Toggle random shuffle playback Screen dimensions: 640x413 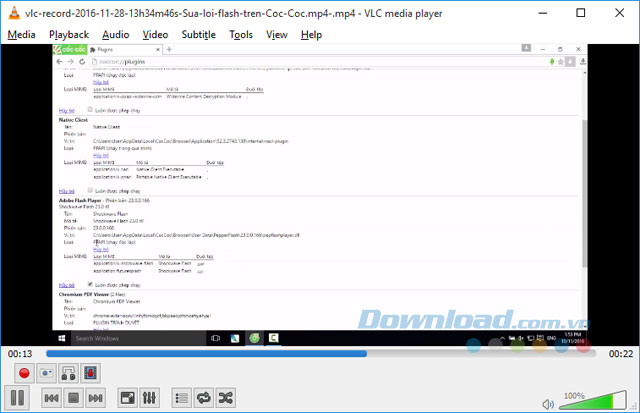(x=225, y=397)
